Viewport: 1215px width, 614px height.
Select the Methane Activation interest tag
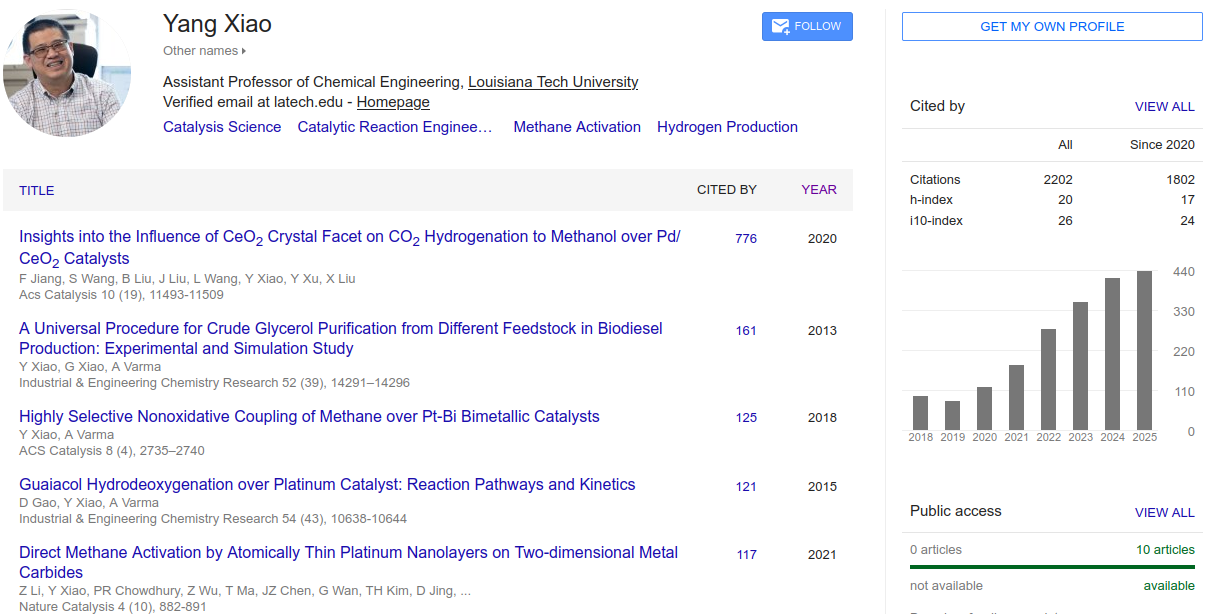(577, 127)
